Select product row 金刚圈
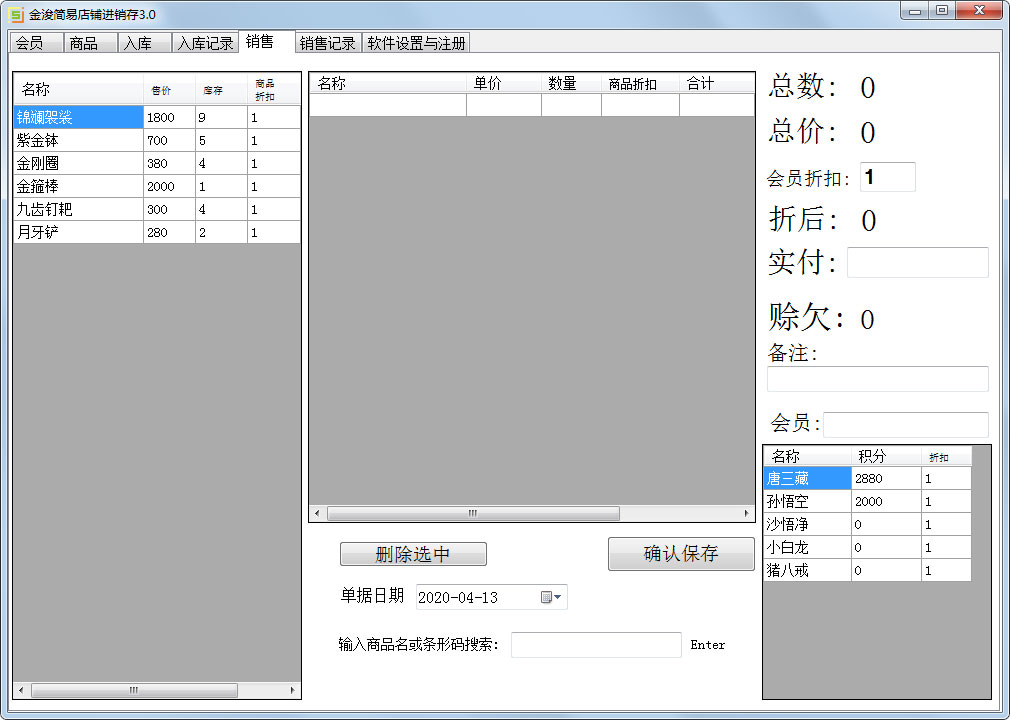The image size is (1010, 720). pyautogui.click(x=157, y=164)
